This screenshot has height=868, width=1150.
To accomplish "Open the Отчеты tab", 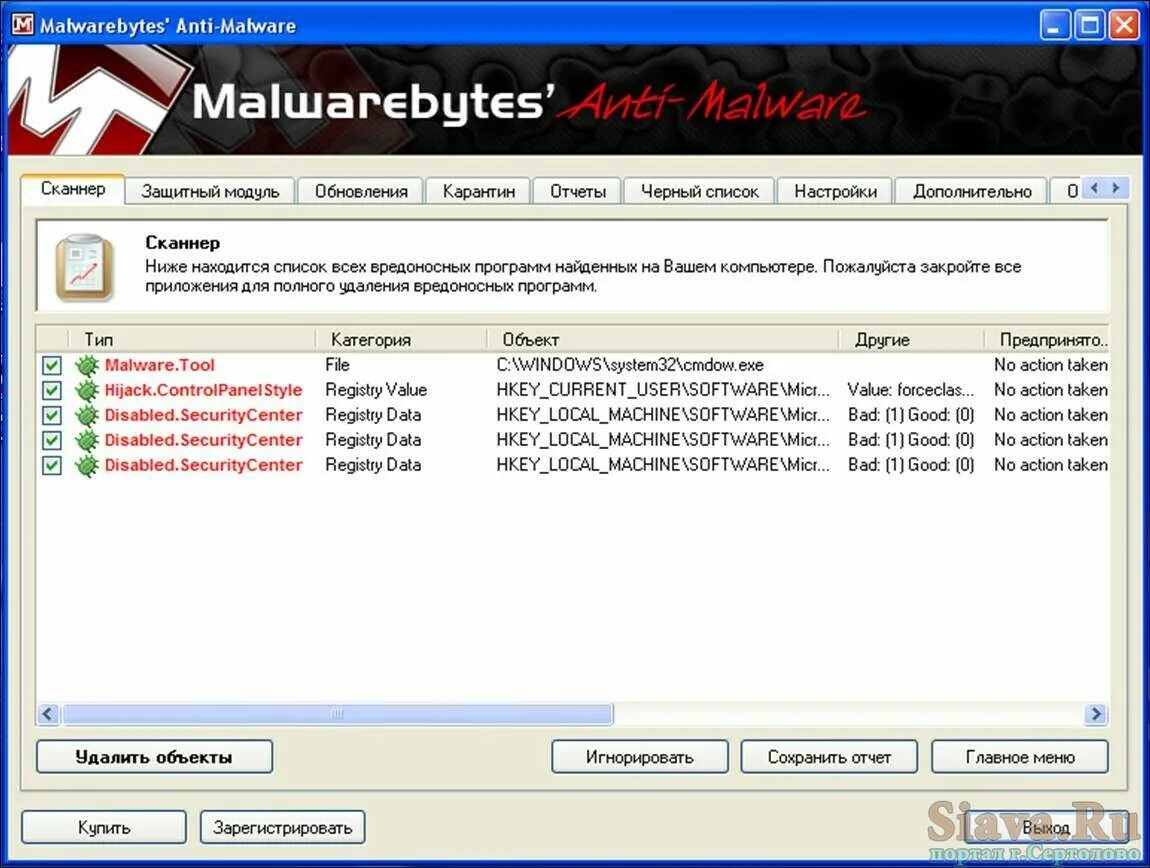I will coord(577,192).
